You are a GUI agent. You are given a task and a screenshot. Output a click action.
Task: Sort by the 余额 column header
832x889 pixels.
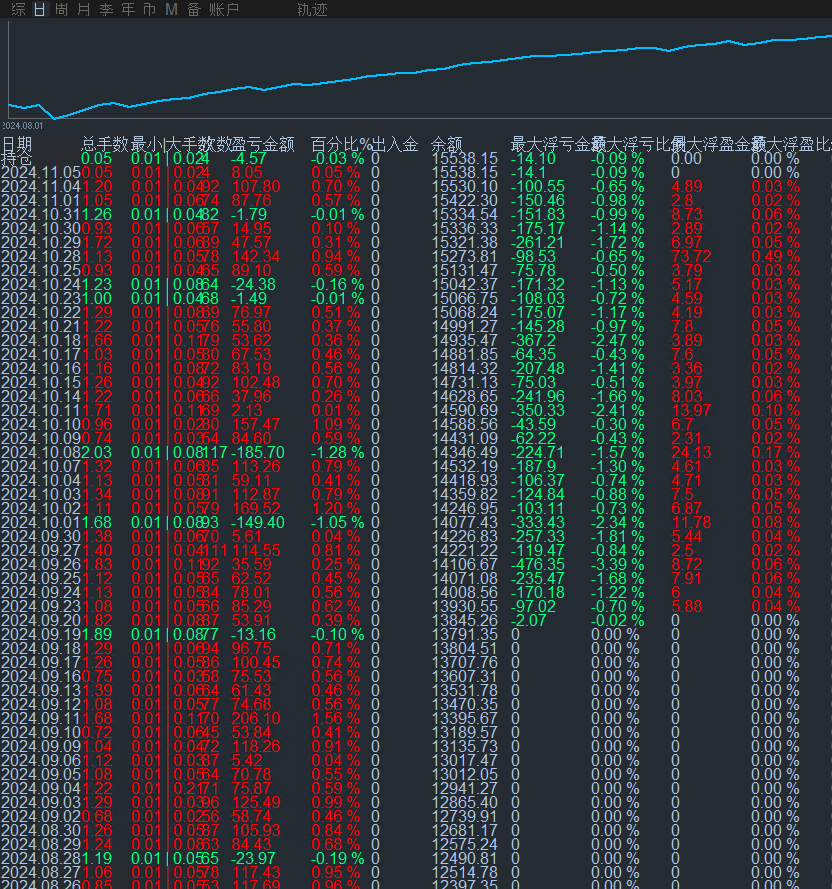pos(446,143)
